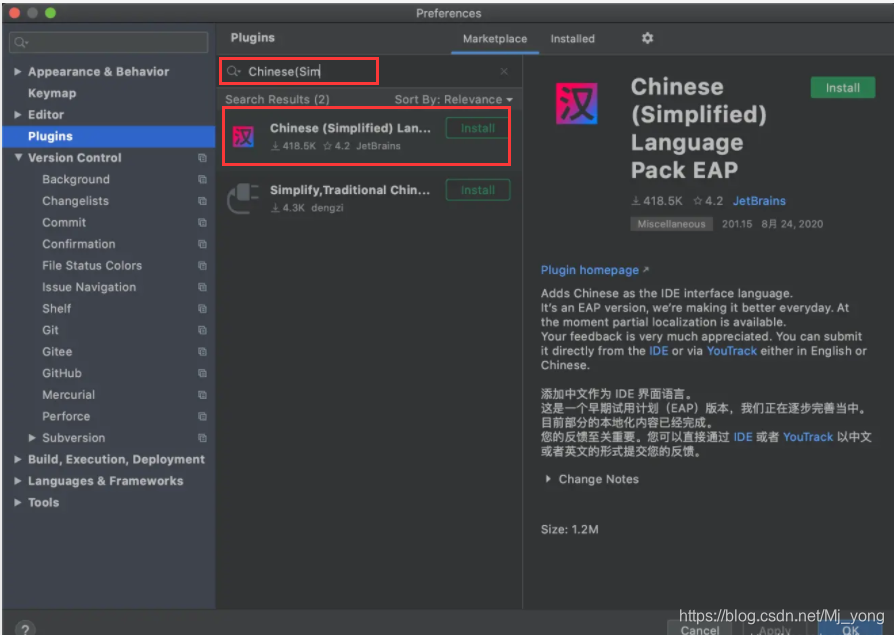Screen dimensions: 894x635
Task: Open File Status Colors settings
Action: coord(92,266)
